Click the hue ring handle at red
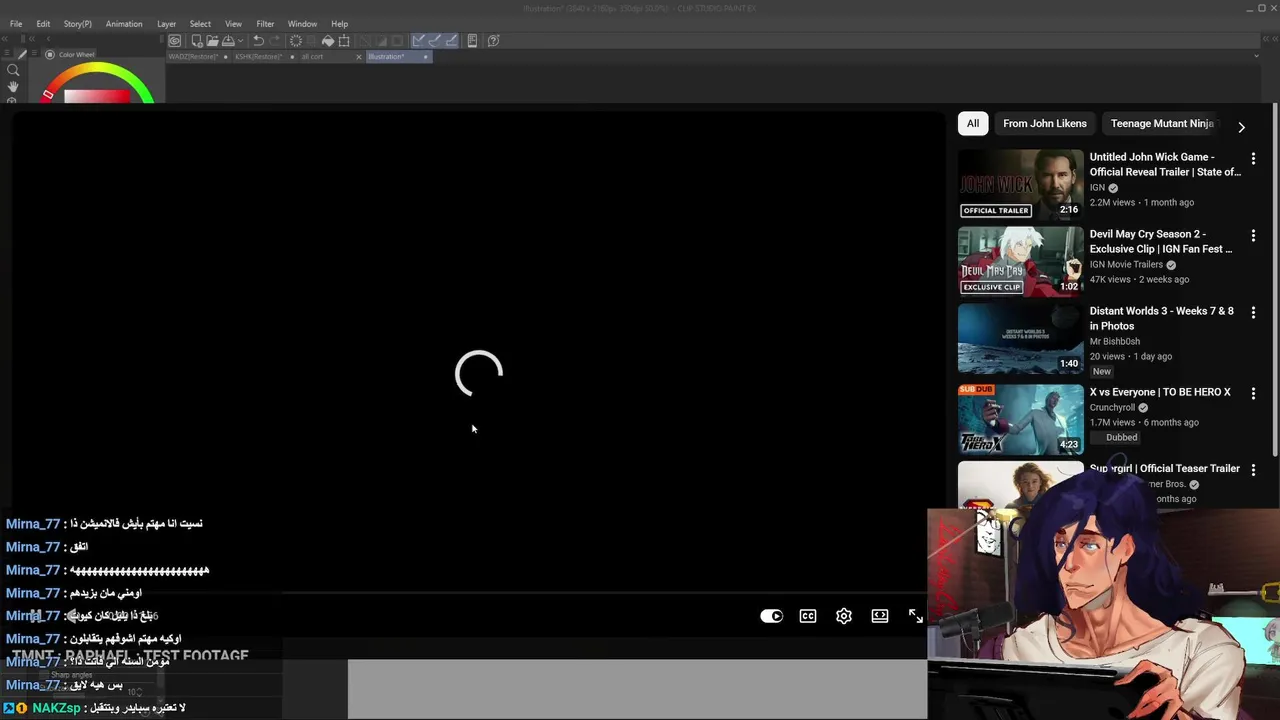The width and height of the screenshot is (1280, 720). click(x=48, y=95)
